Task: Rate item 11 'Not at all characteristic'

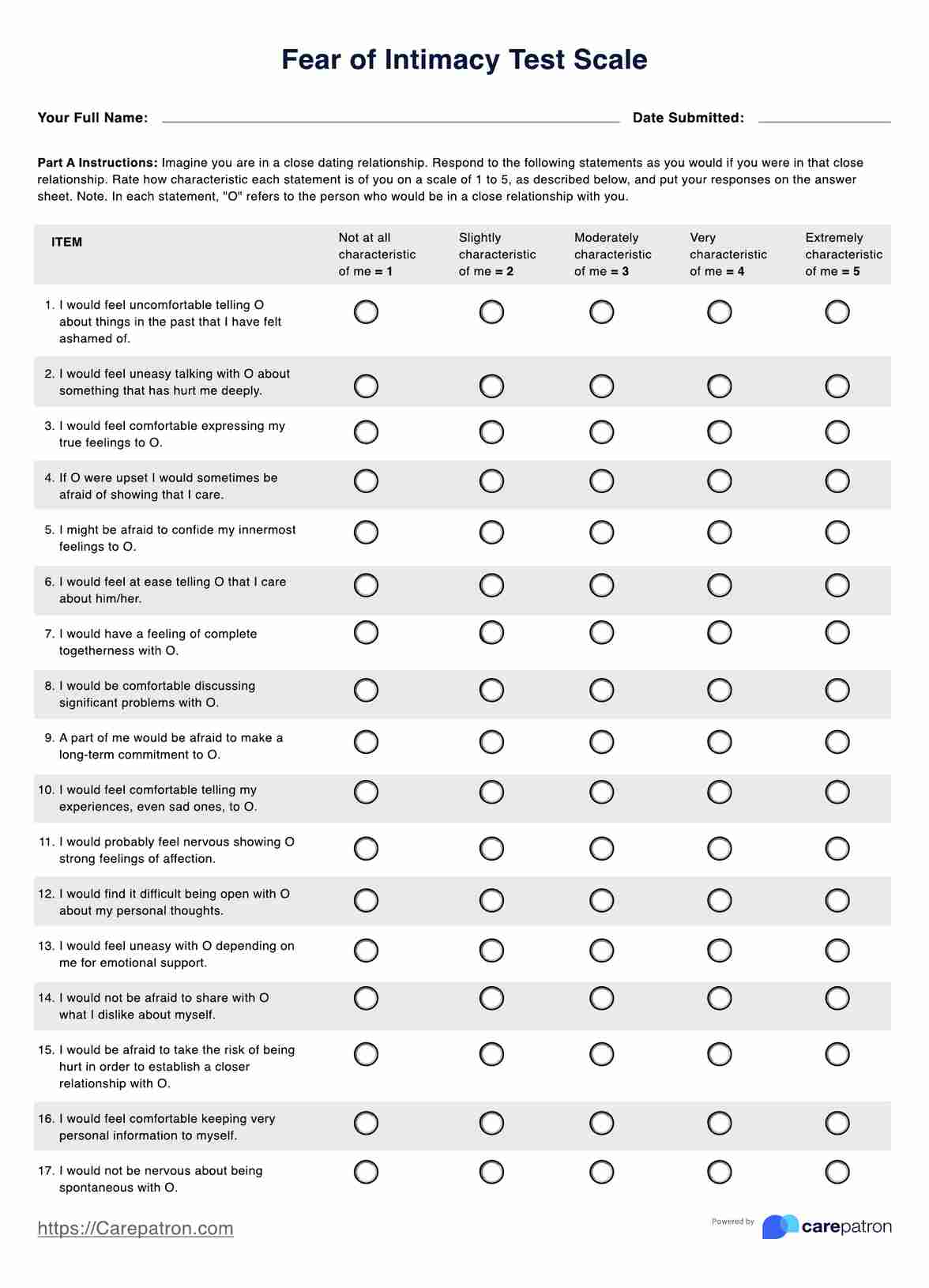Action: click(366, 849)
